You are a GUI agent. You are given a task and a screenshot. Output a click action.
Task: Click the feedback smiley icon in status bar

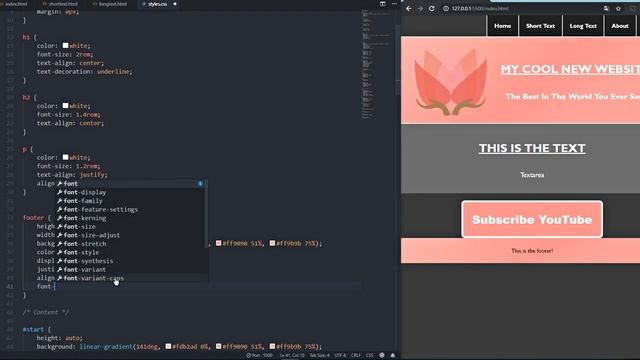[x=382, y=356]
